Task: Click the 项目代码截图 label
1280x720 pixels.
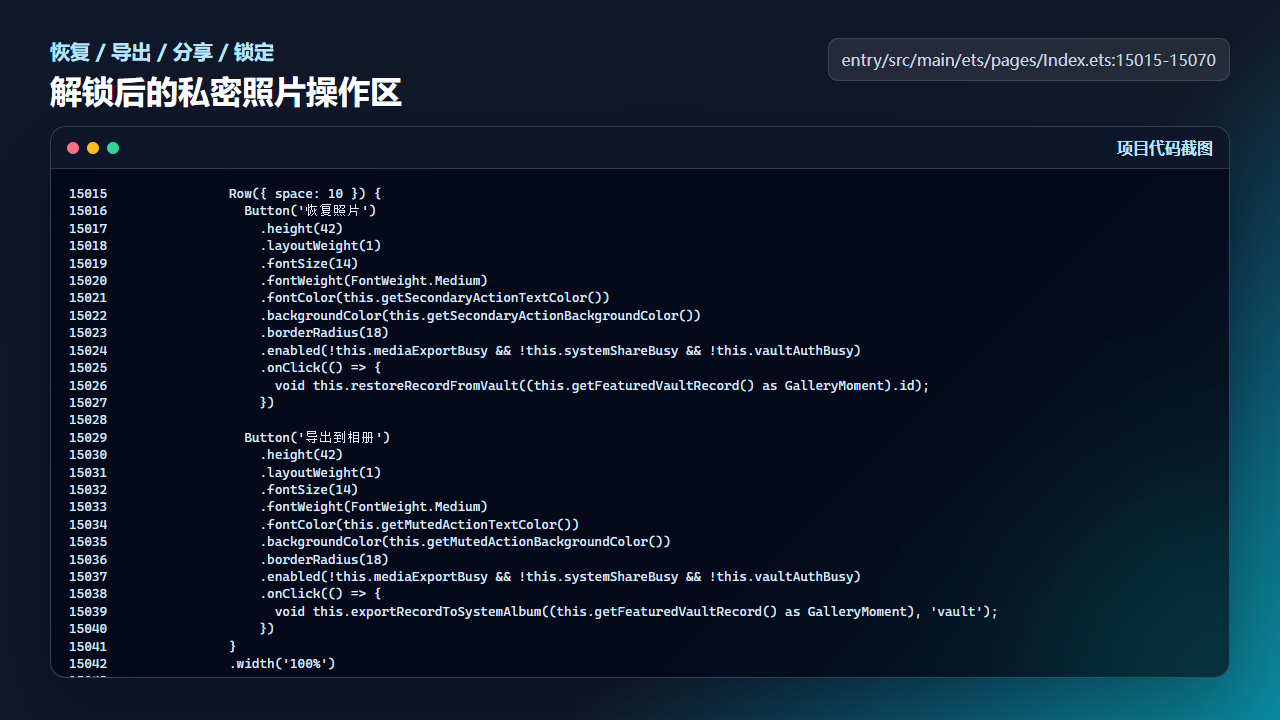Action: tap(1164, 148)
